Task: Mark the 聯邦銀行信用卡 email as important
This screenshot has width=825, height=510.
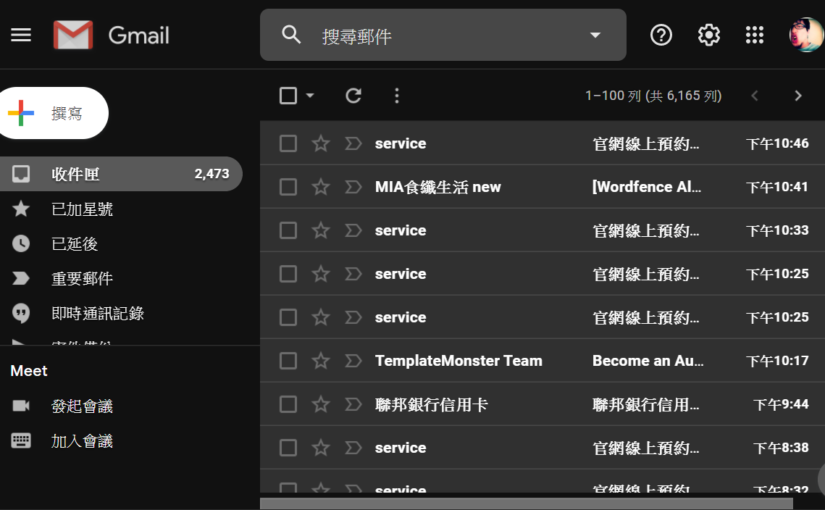Action: pos(353,404)
